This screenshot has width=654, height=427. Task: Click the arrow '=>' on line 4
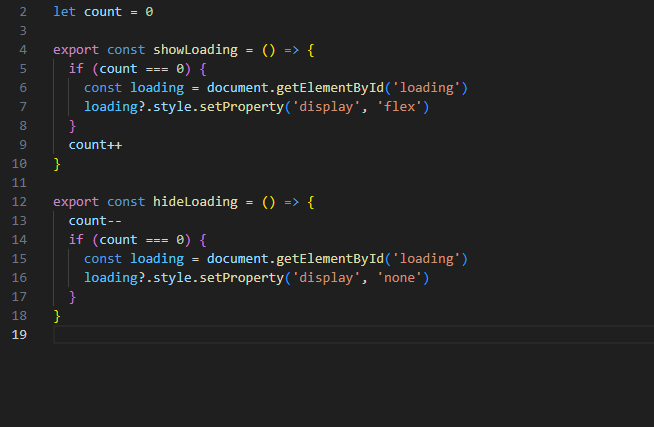292,50
